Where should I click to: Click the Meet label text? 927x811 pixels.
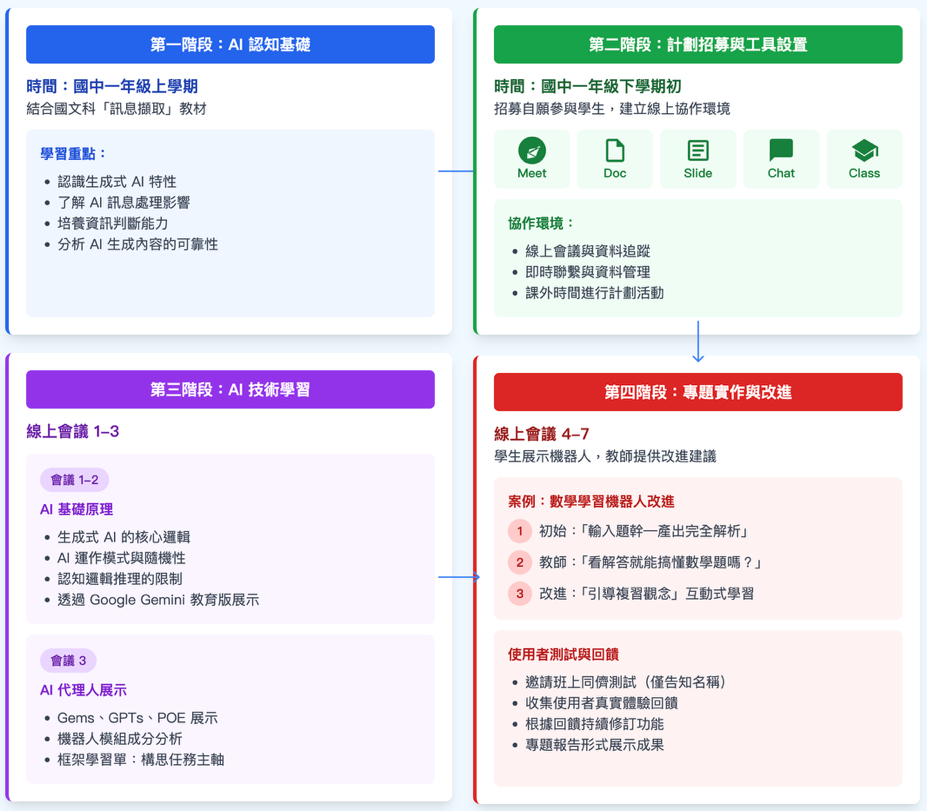(x=531, y=173)
